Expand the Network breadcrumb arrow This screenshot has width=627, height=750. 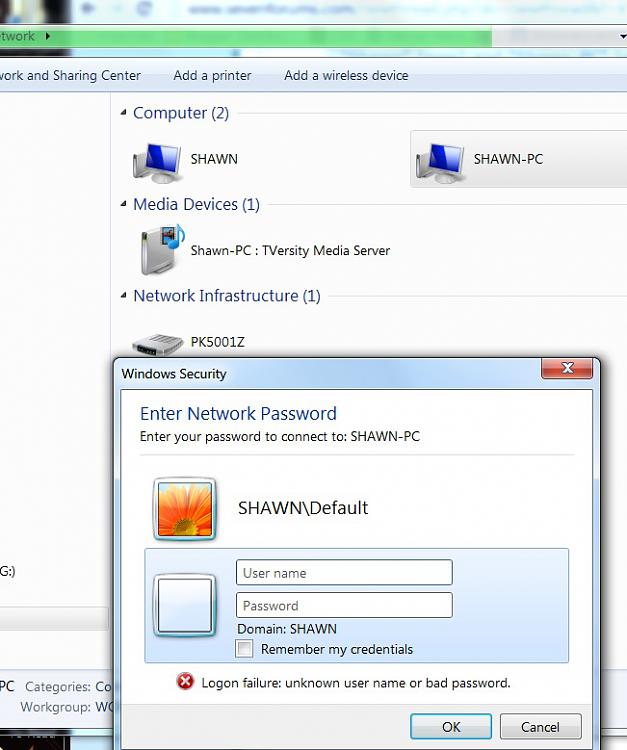48,36
